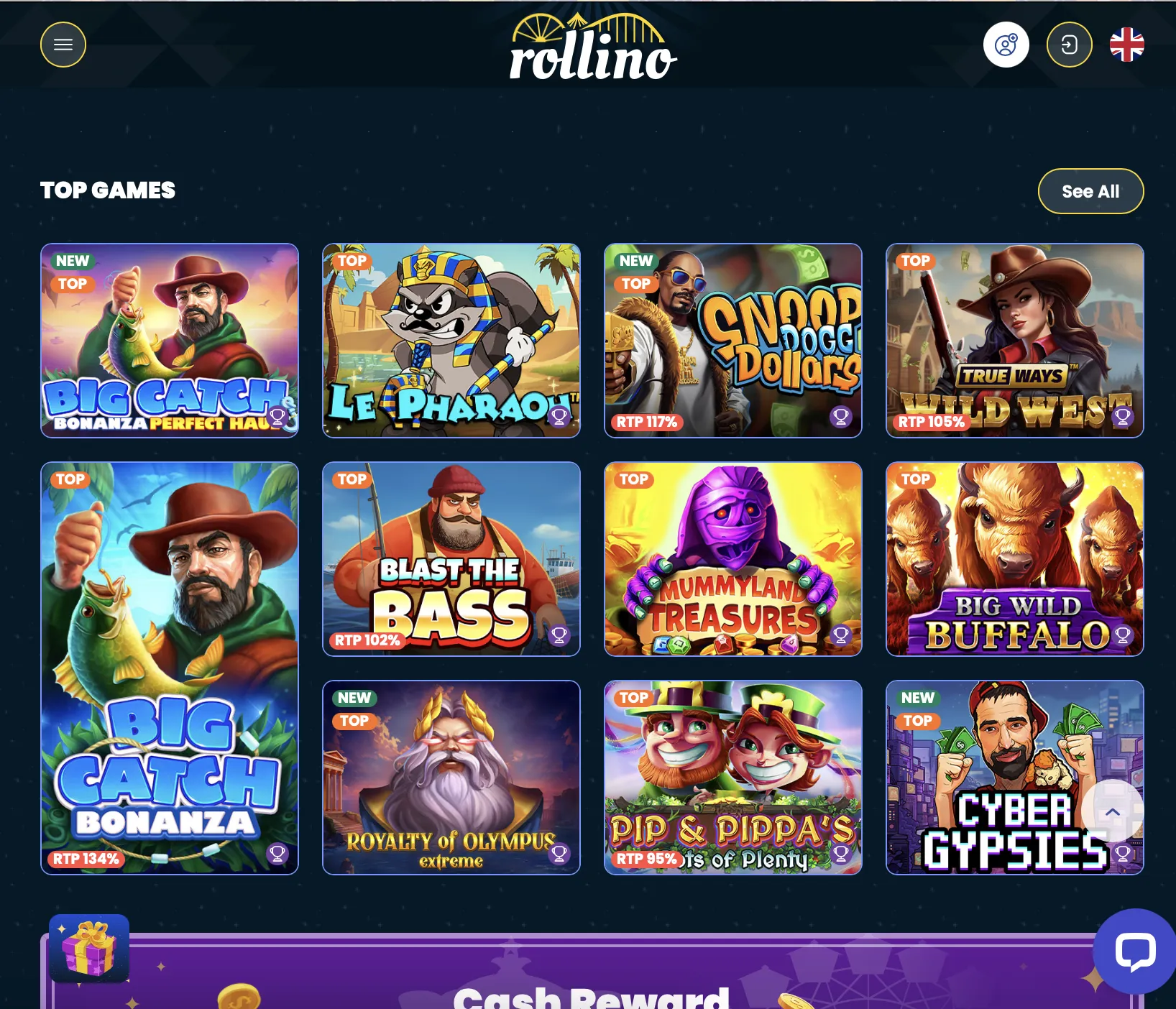Image resolution: width=1176 pixels, height=1009 pixels.
Task: Click the gift box icon
Action: (89, 948)
